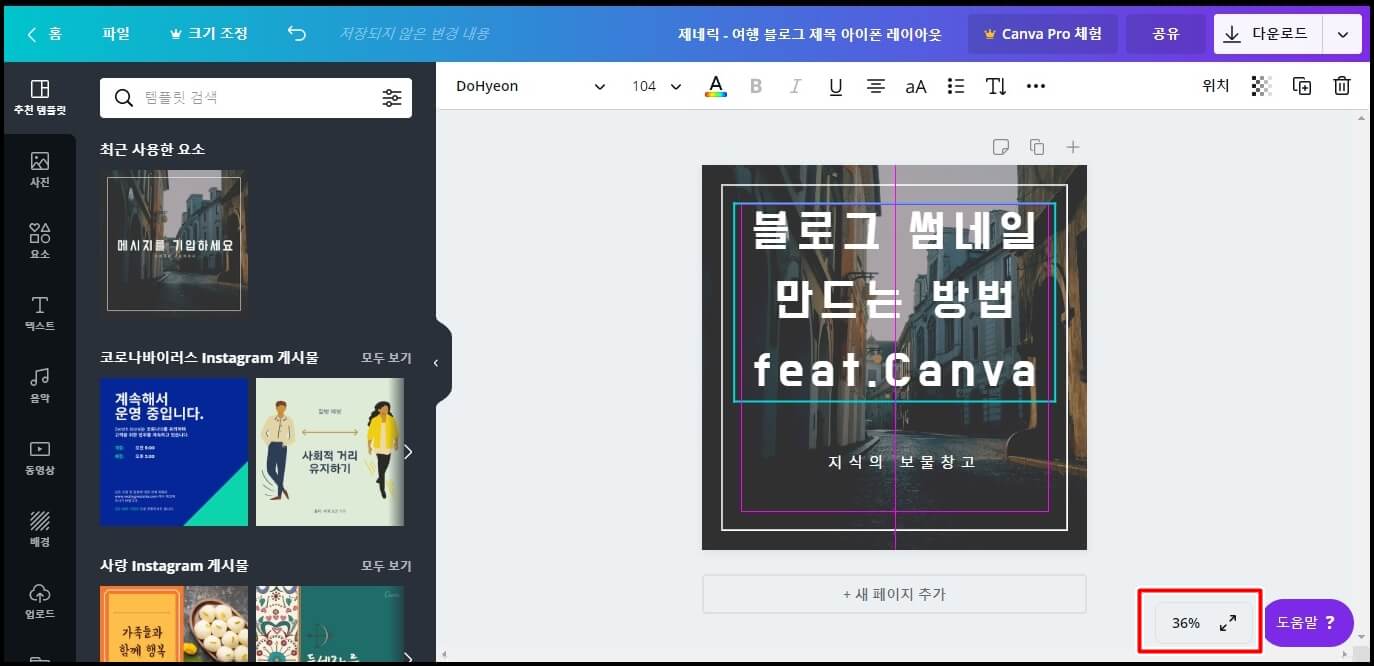
Task: Open 배경 background sidebar tab
Action: [39, 530]
